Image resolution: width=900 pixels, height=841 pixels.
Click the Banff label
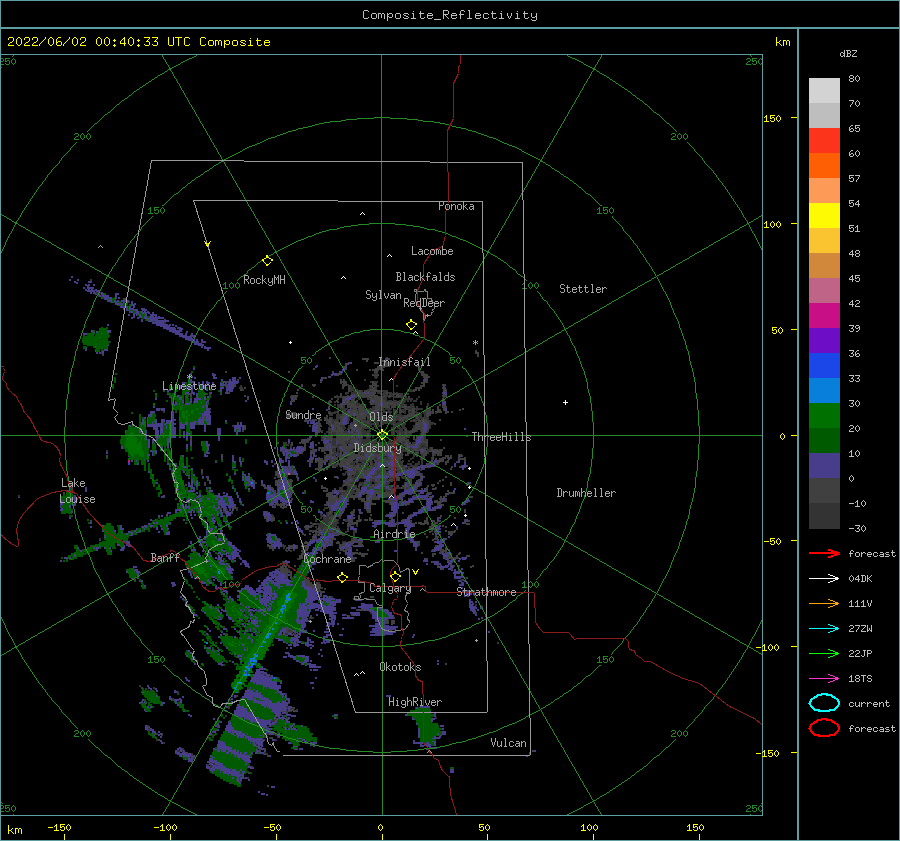(165, 557)
